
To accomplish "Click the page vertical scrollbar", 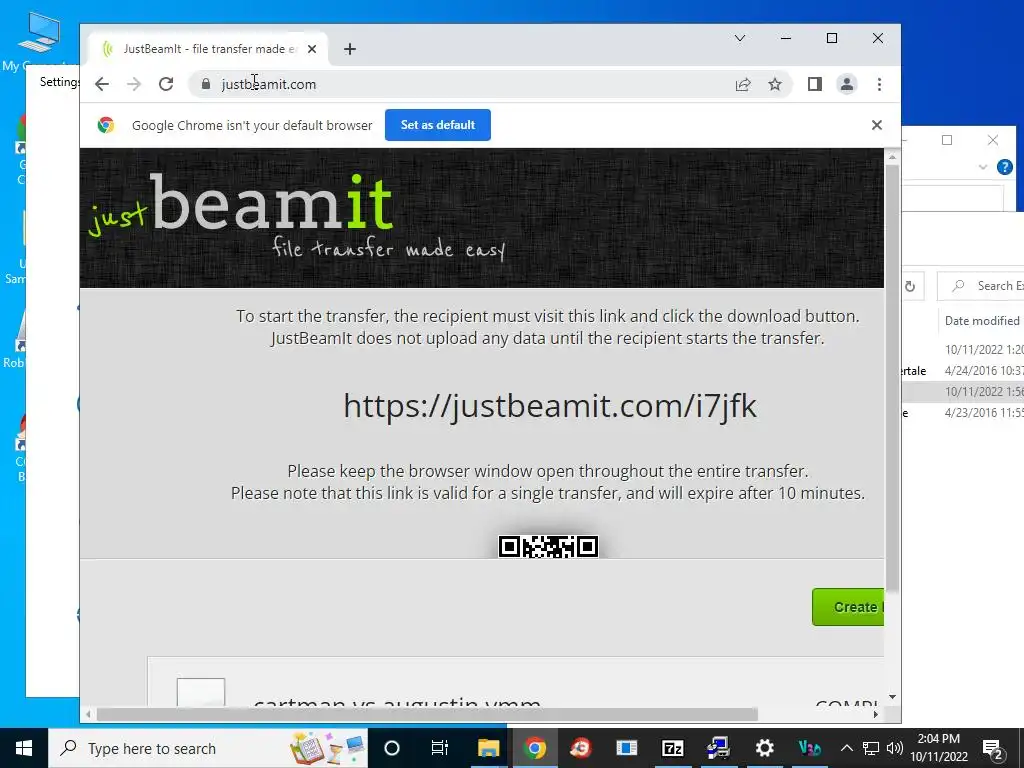I will click(x=892, y=379).
